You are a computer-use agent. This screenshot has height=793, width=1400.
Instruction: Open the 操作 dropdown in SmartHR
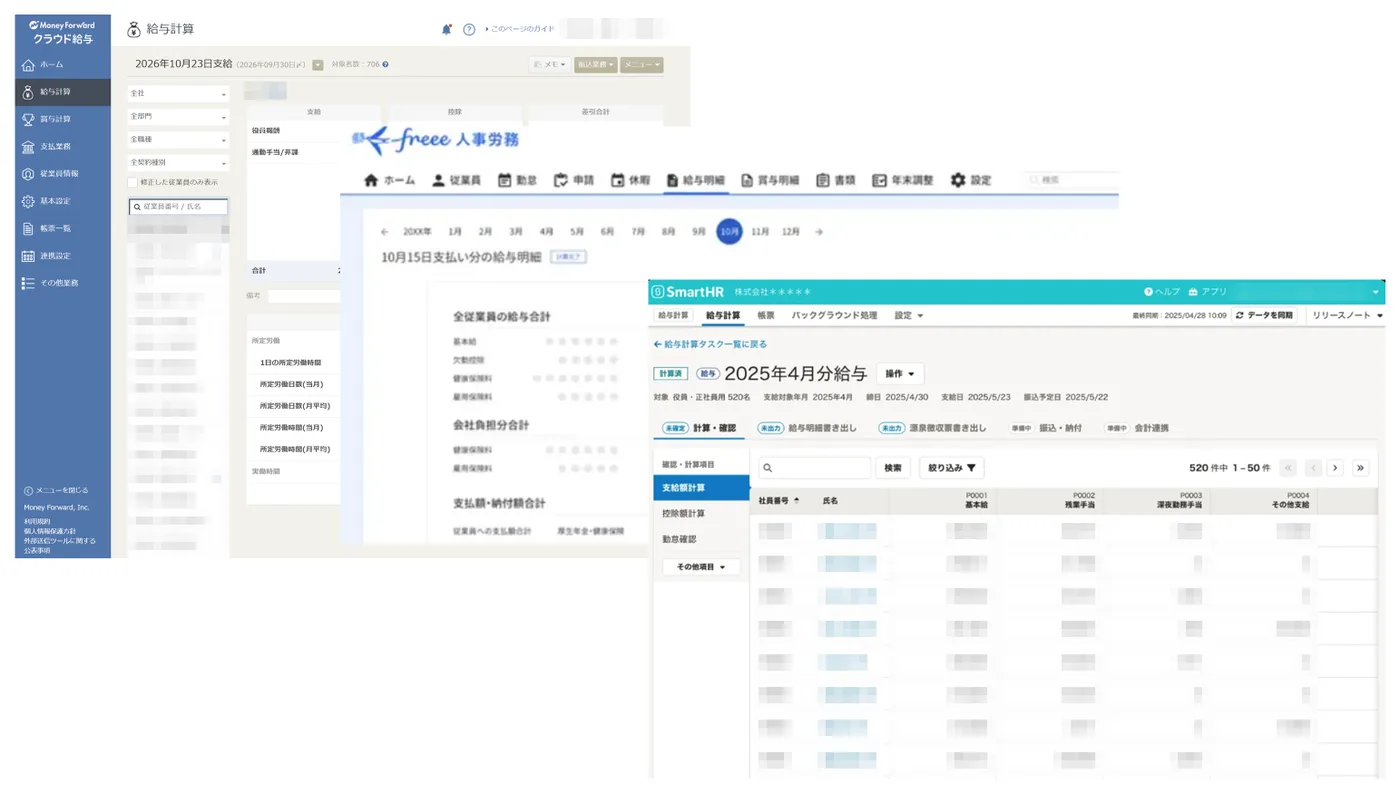(x=900, y=373)
